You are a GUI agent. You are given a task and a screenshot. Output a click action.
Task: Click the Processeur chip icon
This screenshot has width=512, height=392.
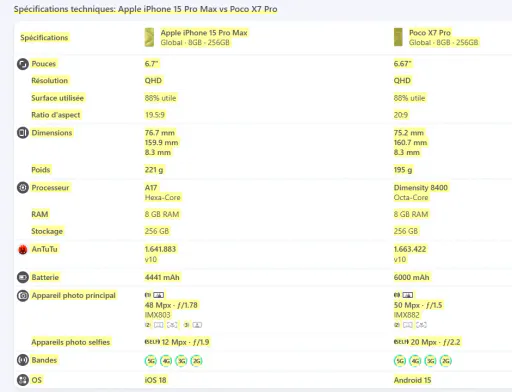23,188
